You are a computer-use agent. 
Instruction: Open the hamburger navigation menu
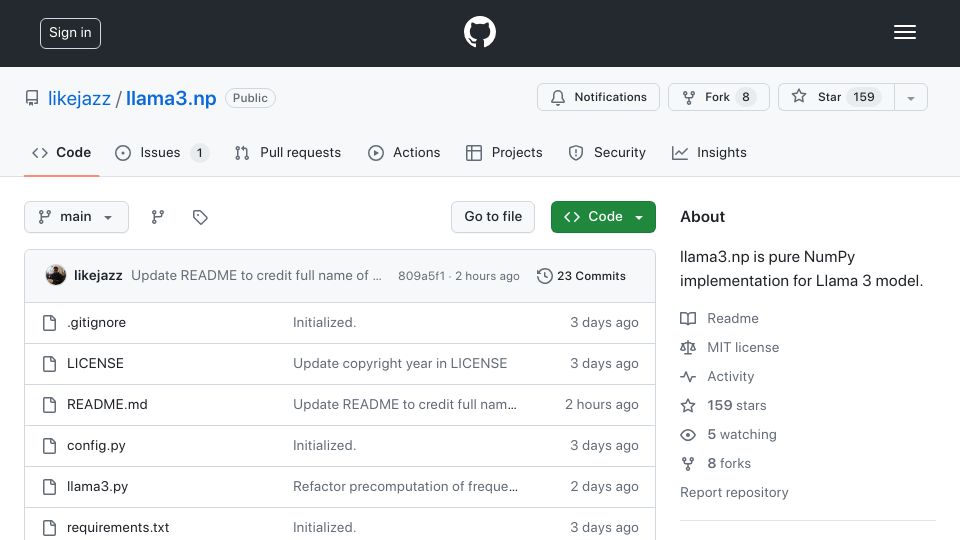point(904,32)
